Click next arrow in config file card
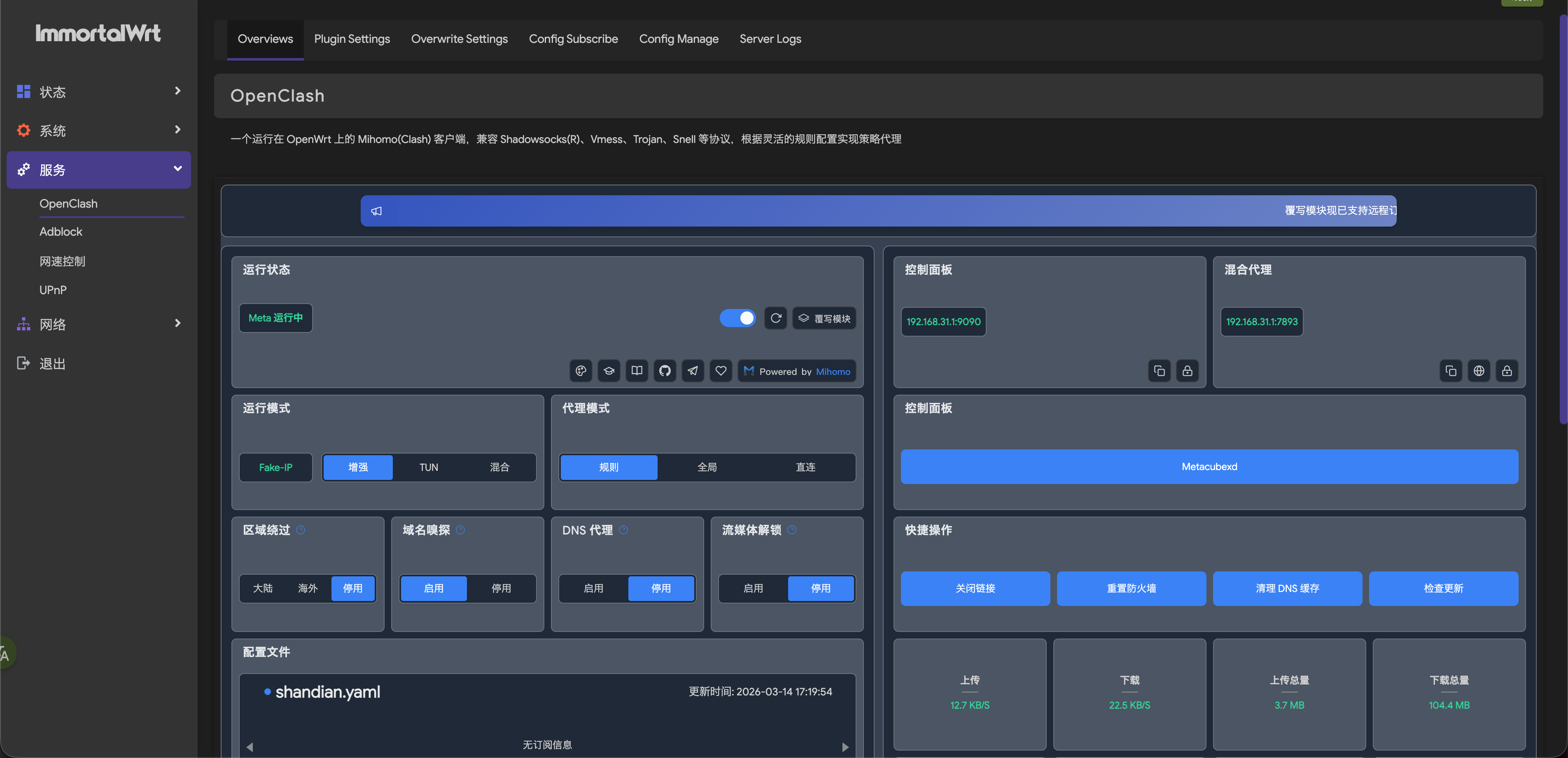 [845, 746]
